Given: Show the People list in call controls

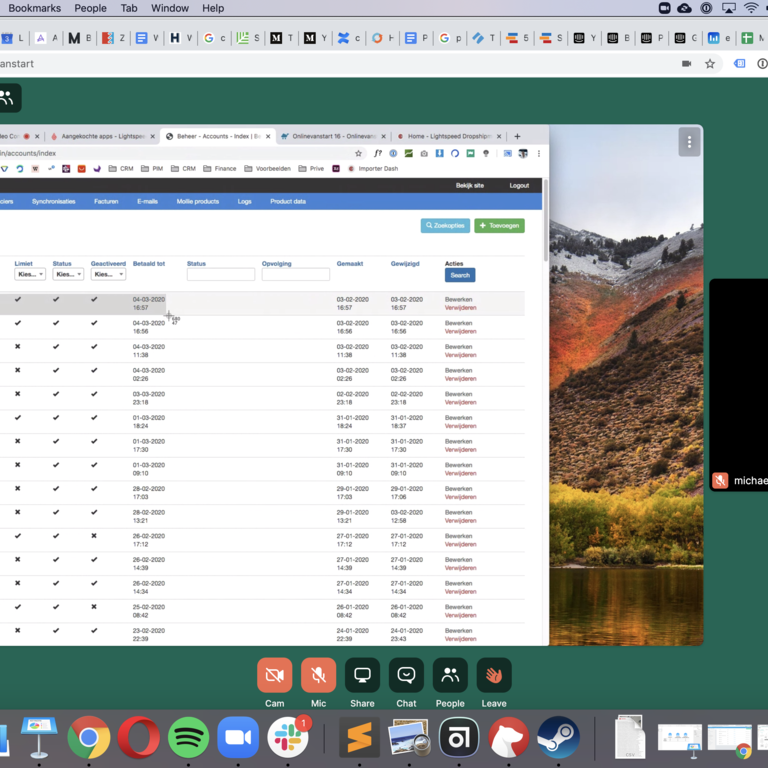Looking at the screenshot, I should (x=450, y=675).
